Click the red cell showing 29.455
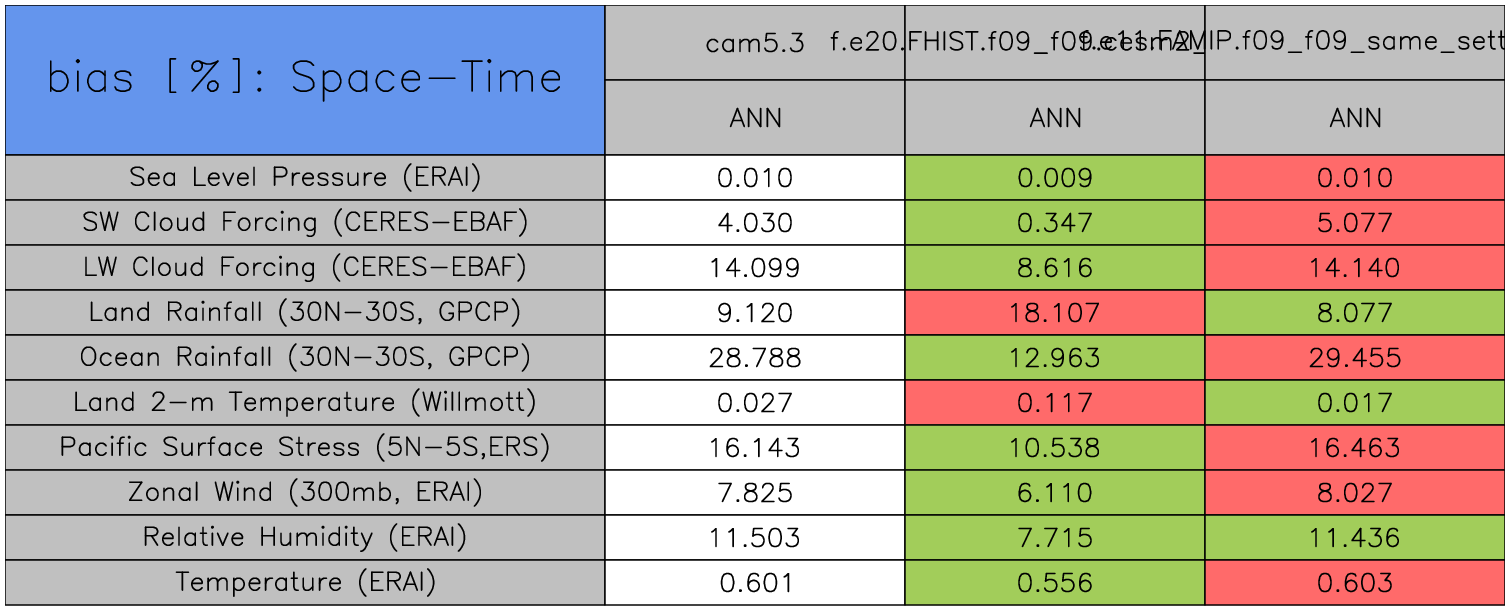The width and height of the screenshot is (1510, 611). pyautogui.click(x=1355, y=357)
